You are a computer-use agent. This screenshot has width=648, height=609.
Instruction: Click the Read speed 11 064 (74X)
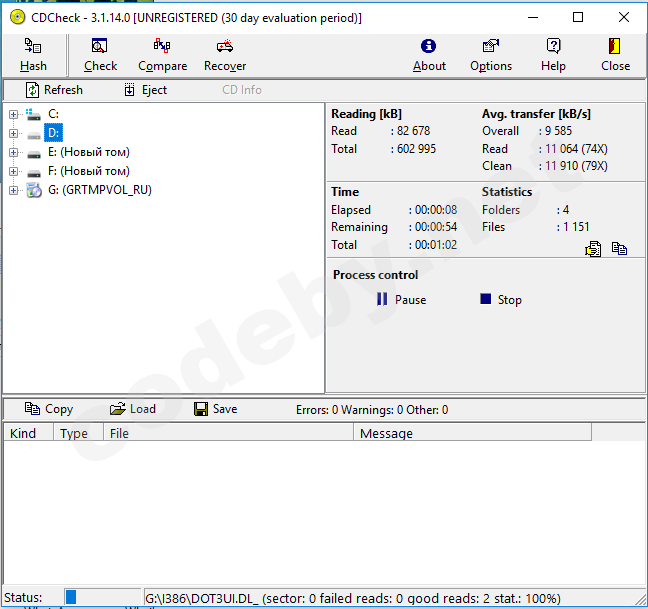(576, 149)
